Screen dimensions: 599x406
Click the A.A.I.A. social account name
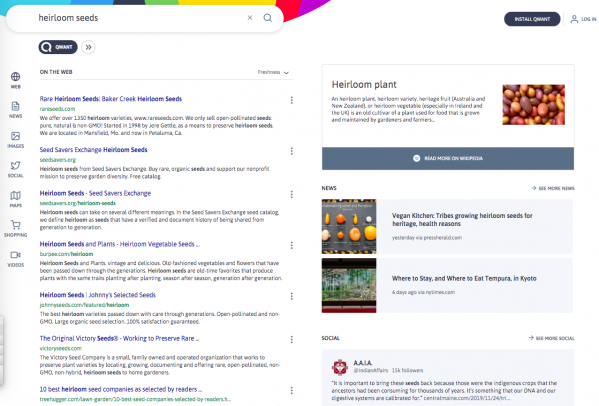(x=363, y=363)
